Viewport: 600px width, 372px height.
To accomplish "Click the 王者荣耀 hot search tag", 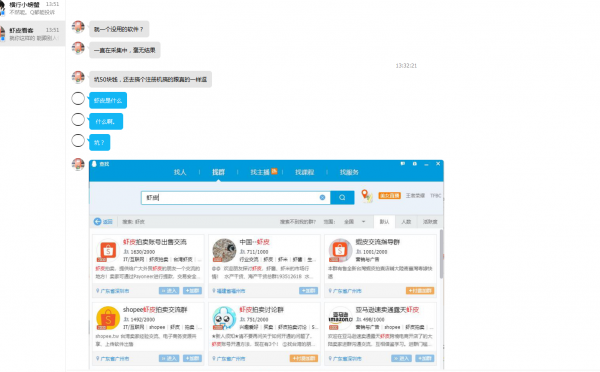I will coord(415,196).
